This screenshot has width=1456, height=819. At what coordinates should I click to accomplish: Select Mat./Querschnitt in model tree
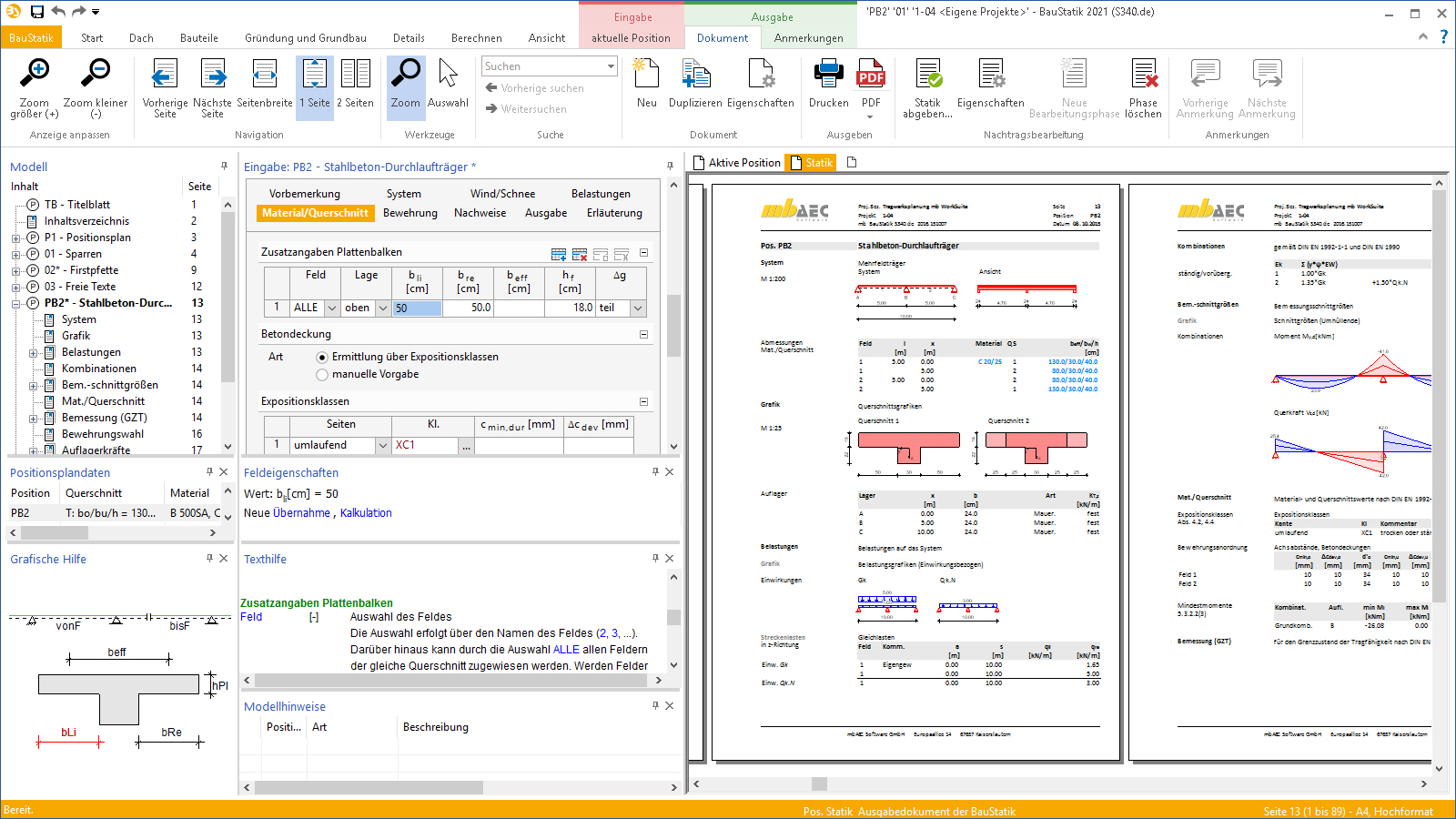pos(103,401)
